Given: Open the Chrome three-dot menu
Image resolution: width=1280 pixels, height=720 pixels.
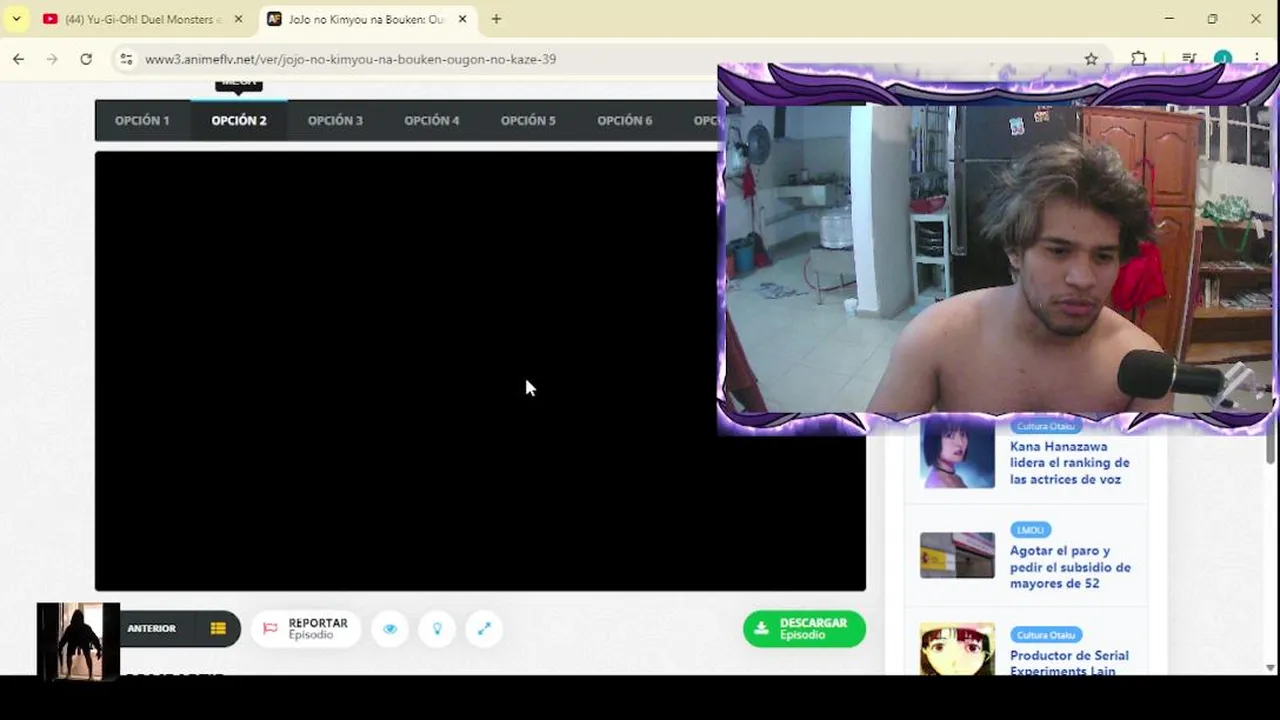Looking at the screenshot, I should click(1256, 59).
